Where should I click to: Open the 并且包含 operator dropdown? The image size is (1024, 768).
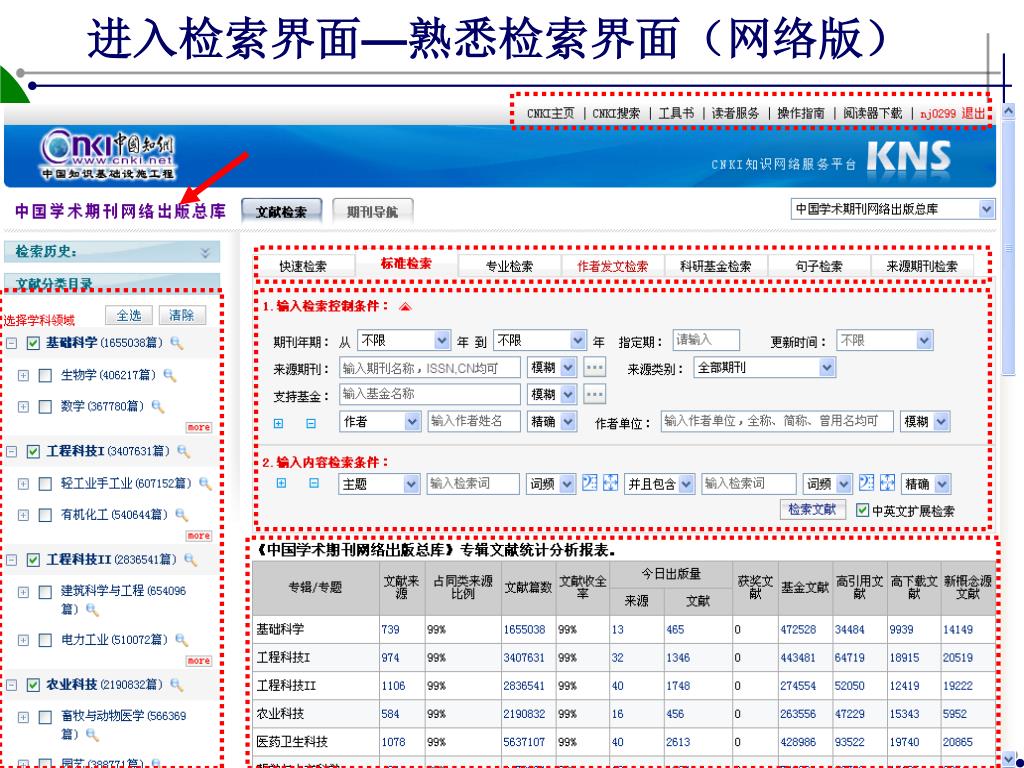click(659, 484)
